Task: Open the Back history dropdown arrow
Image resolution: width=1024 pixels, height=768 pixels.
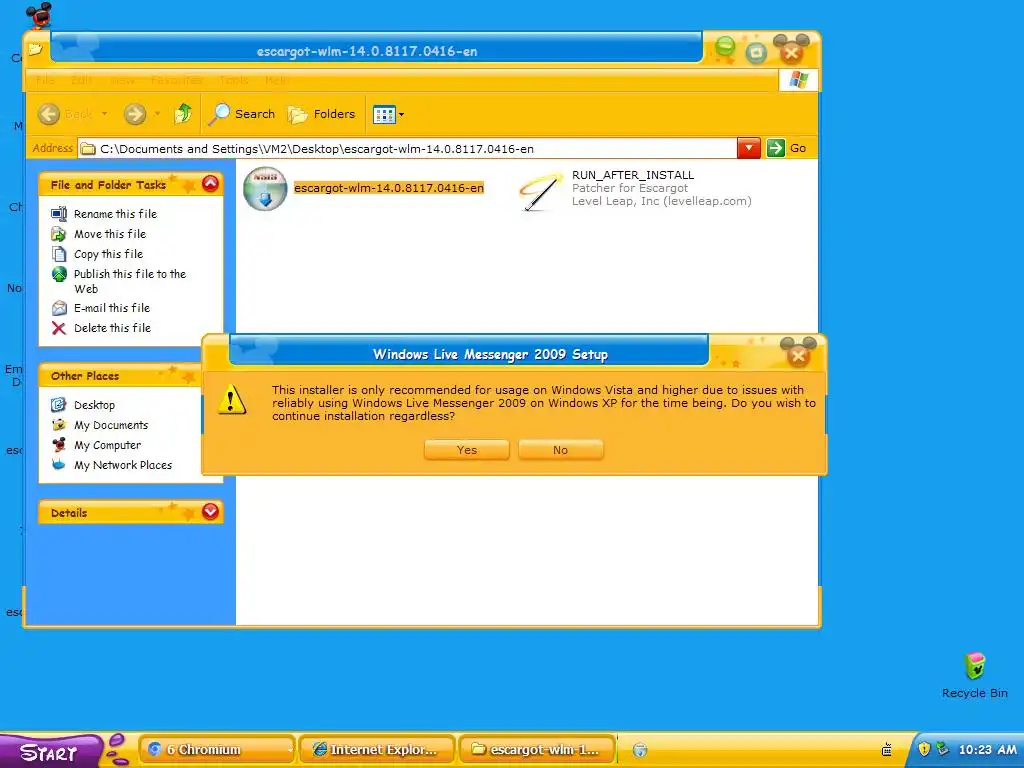Action: tap(104, 114)
